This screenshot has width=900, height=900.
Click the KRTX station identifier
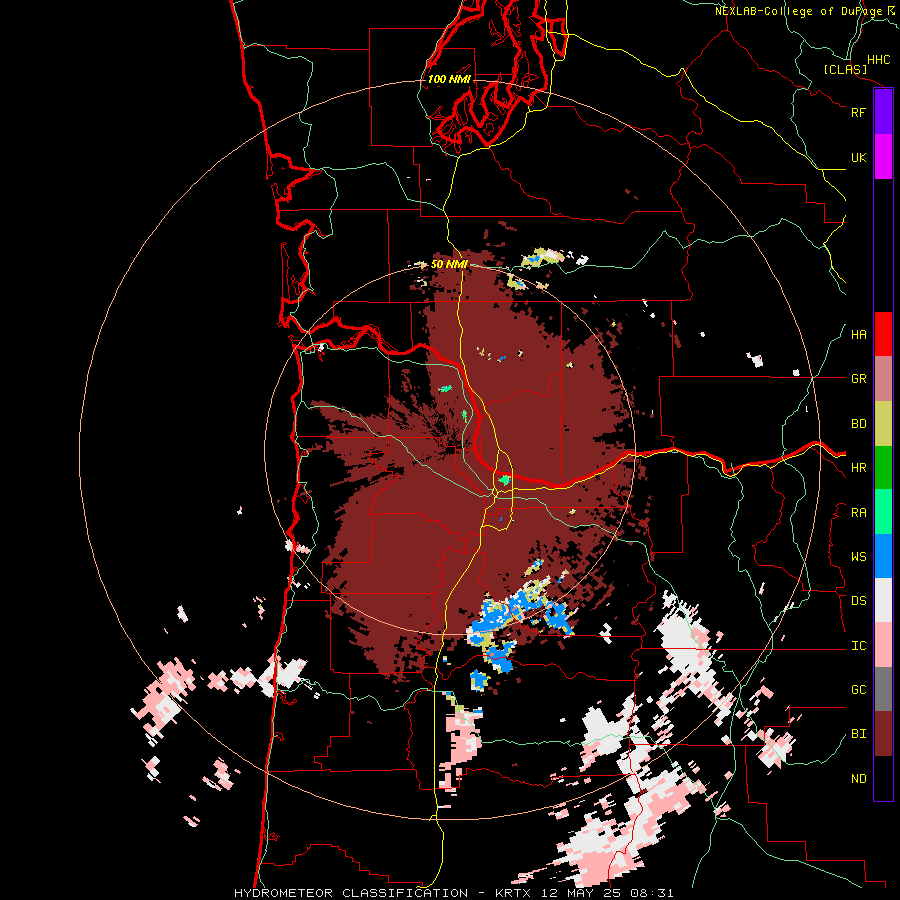515,893
